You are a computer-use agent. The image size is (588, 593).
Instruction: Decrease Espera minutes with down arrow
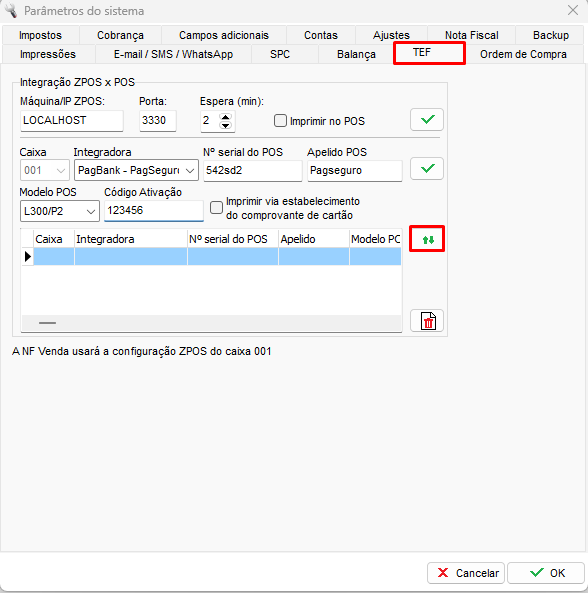point(225,125)
